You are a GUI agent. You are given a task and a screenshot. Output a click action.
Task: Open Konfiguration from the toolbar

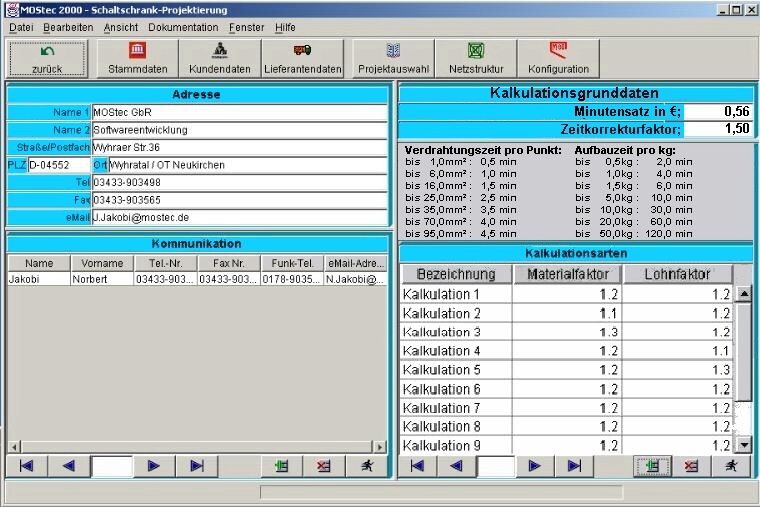[558, 58]
